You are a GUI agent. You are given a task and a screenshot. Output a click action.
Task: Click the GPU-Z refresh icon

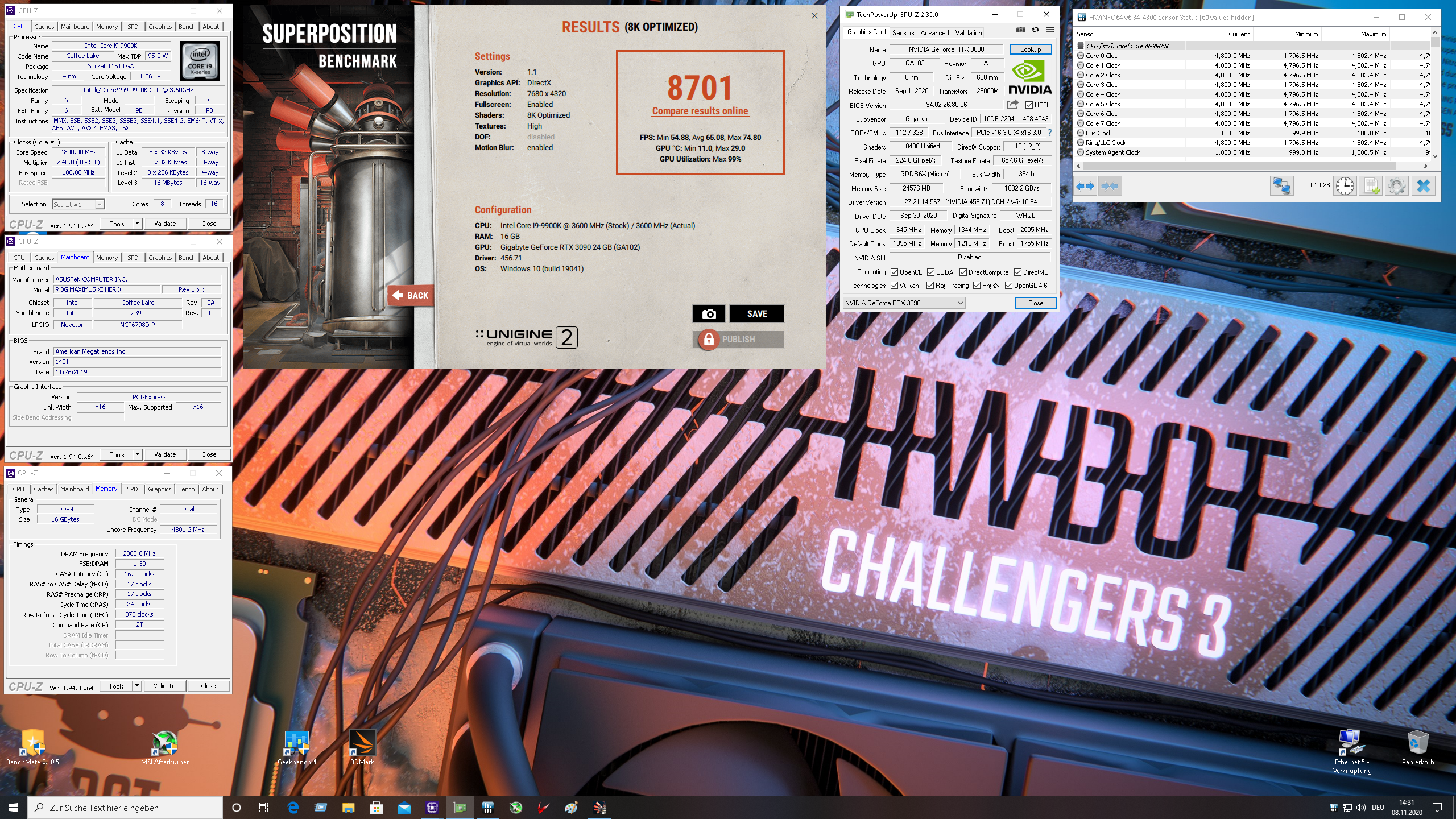(x=1035, y=30)
